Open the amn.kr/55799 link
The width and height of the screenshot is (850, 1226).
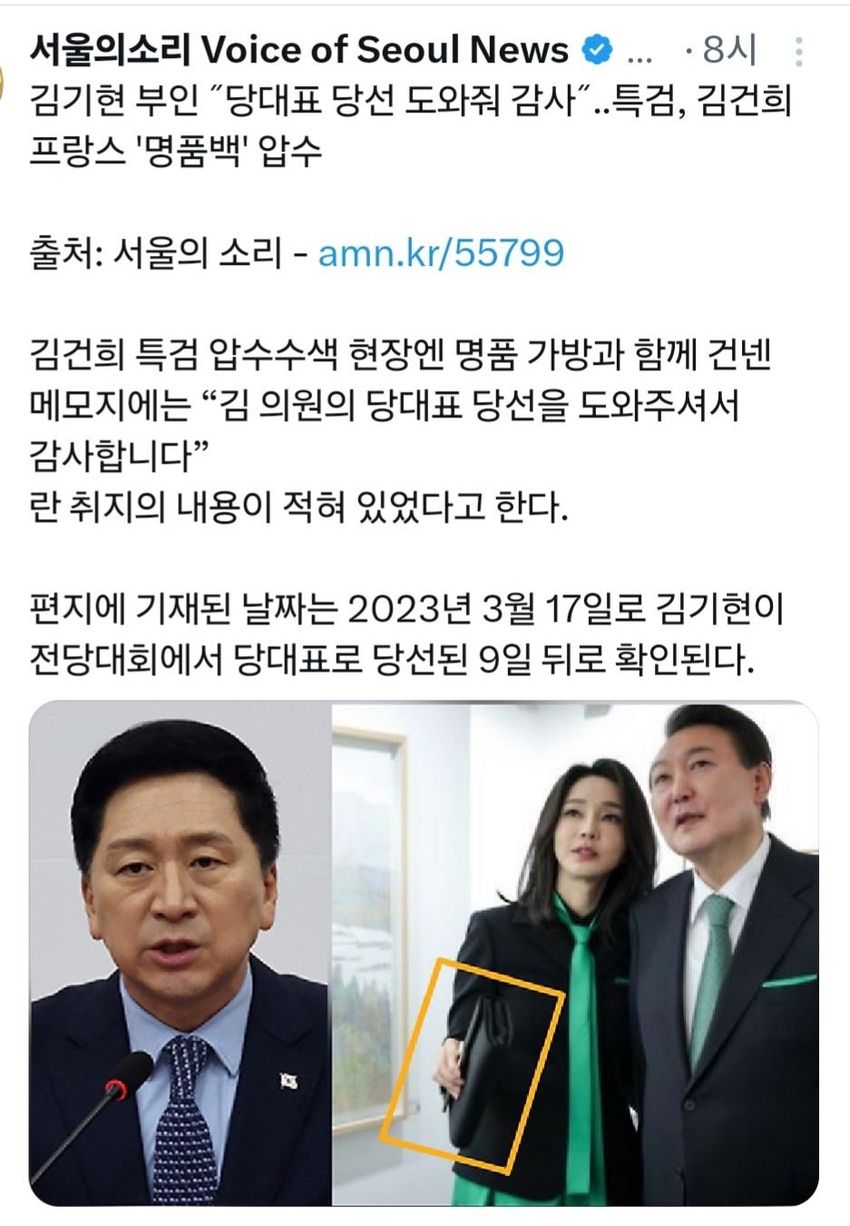pos(441,253)
